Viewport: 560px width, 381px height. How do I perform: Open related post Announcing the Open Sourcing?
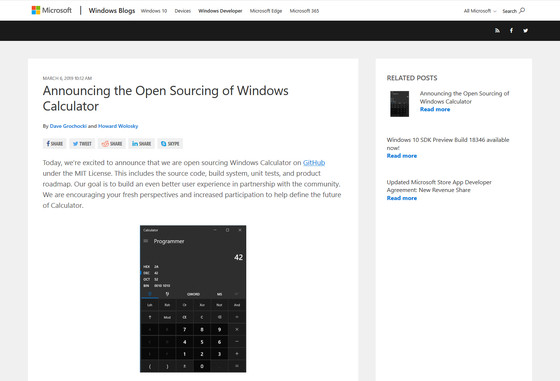(x=464, y=97)
